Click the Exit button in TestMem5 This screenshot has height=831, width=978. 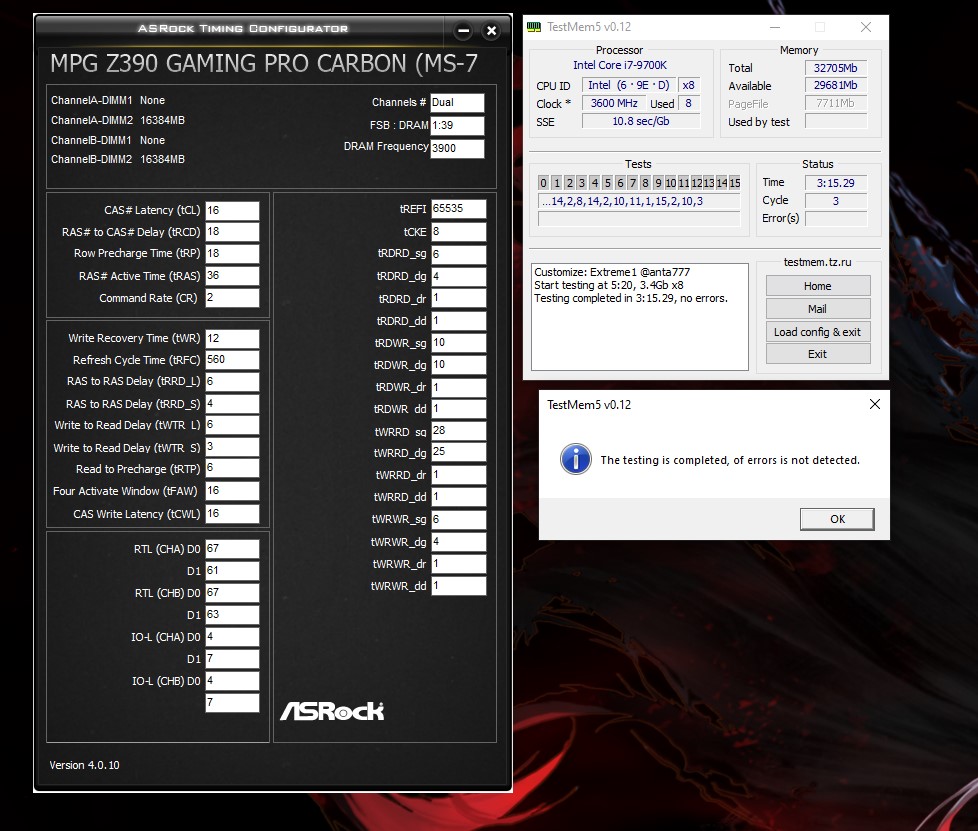[818, 354]
